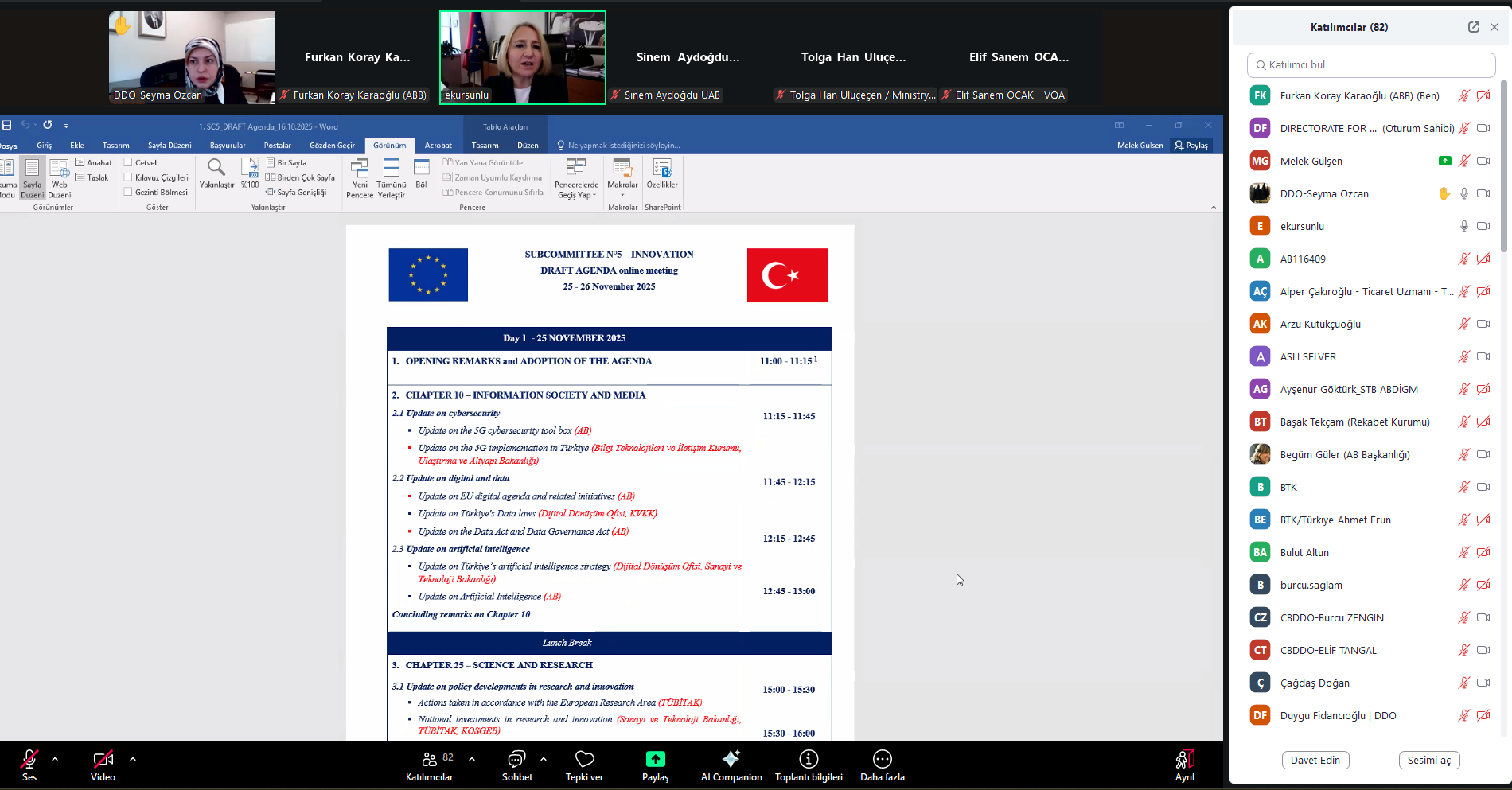
Task: Click the Daha fazla more options icon
Action: pos(882,759)
